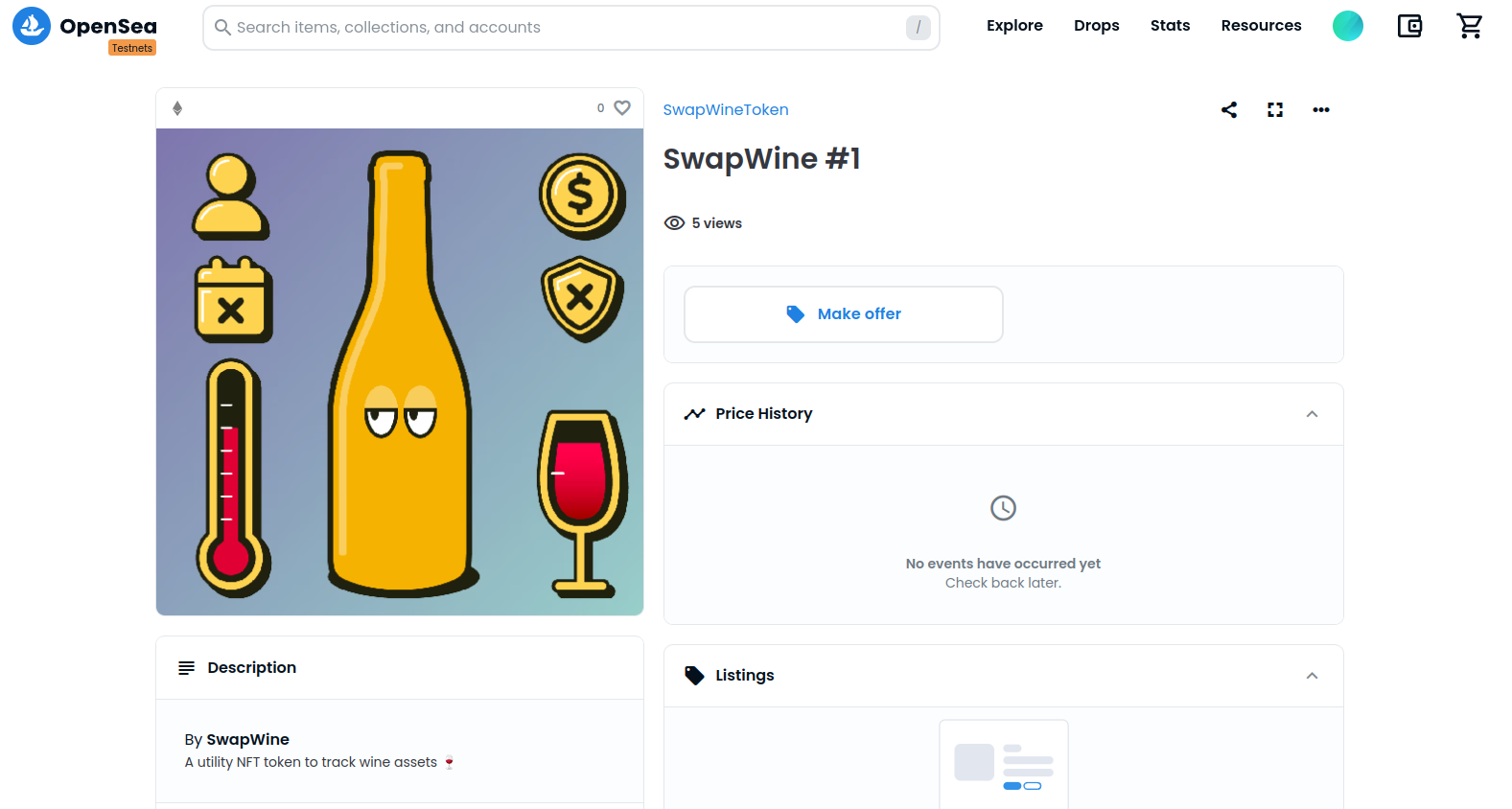Open the Stats menu
1512x809 pixels.
(x=1170, y=26)
